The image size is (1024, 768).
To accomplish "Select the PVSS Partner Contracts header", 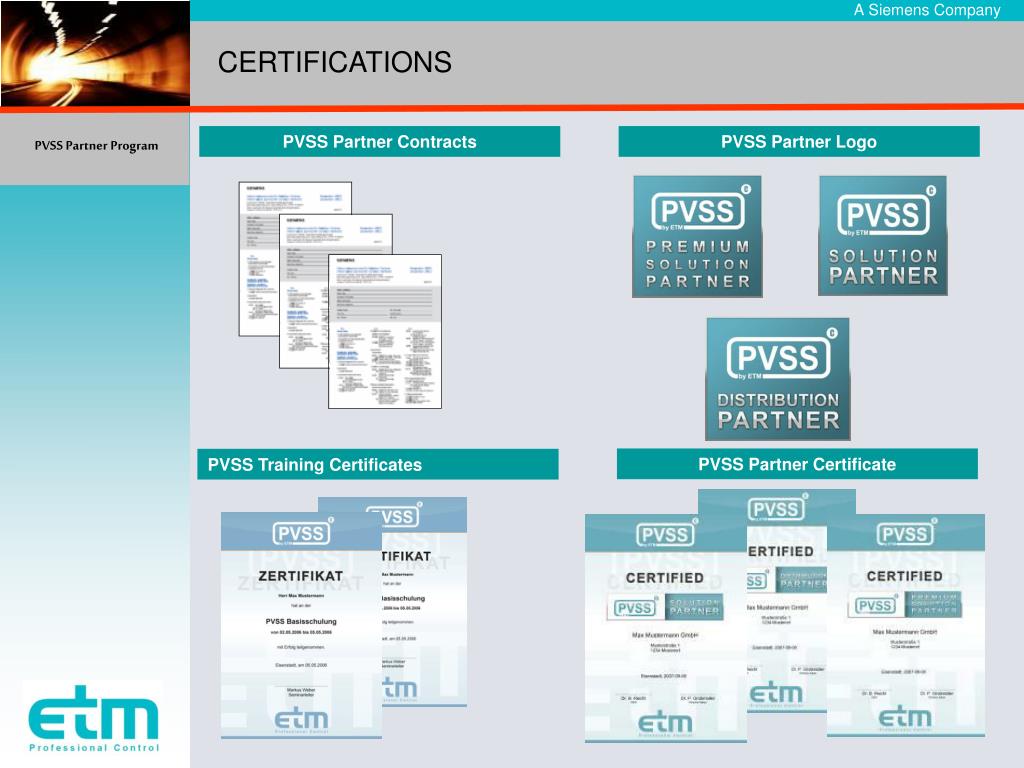I will pyautogui.click(x=379, y=142).
